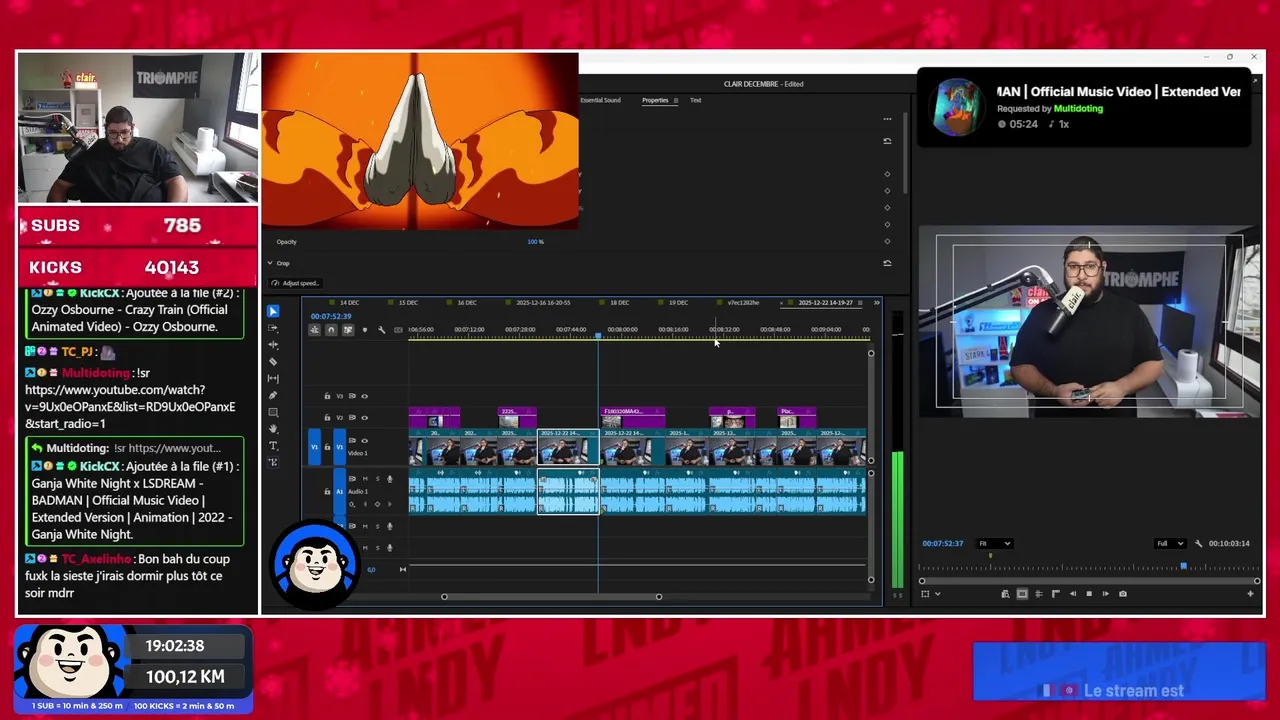Switch to the Essential Sound tab
The image size is (1280, 720).
[600, 100]
